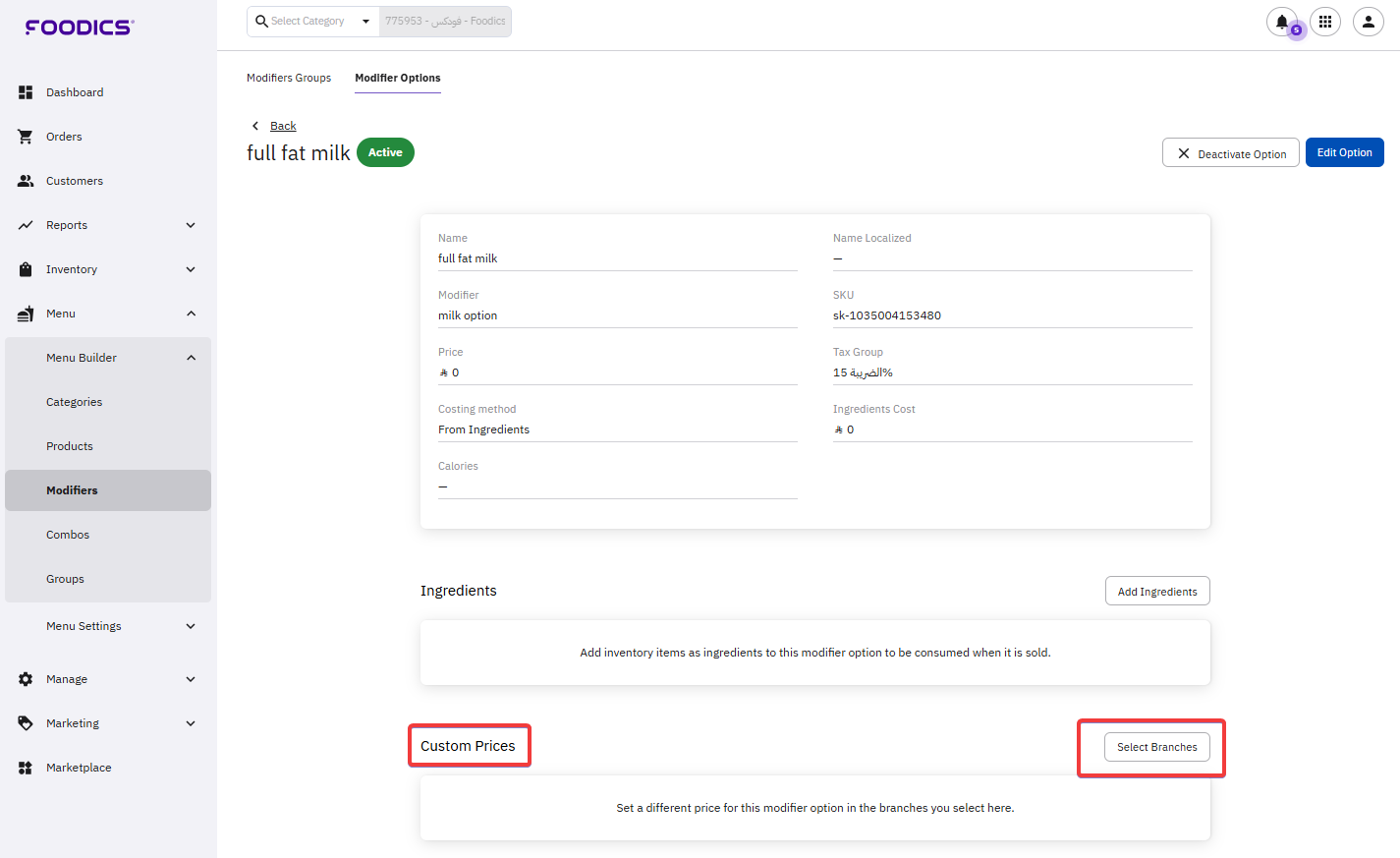Open the apps grid icon

(1325, 22)
